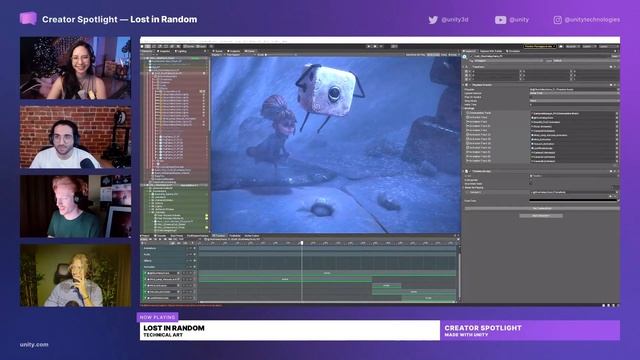The image size is (640, 360).
Task: Switch to the Lighting tab beside Hierarchy
Action: click(x=181, y=51)
